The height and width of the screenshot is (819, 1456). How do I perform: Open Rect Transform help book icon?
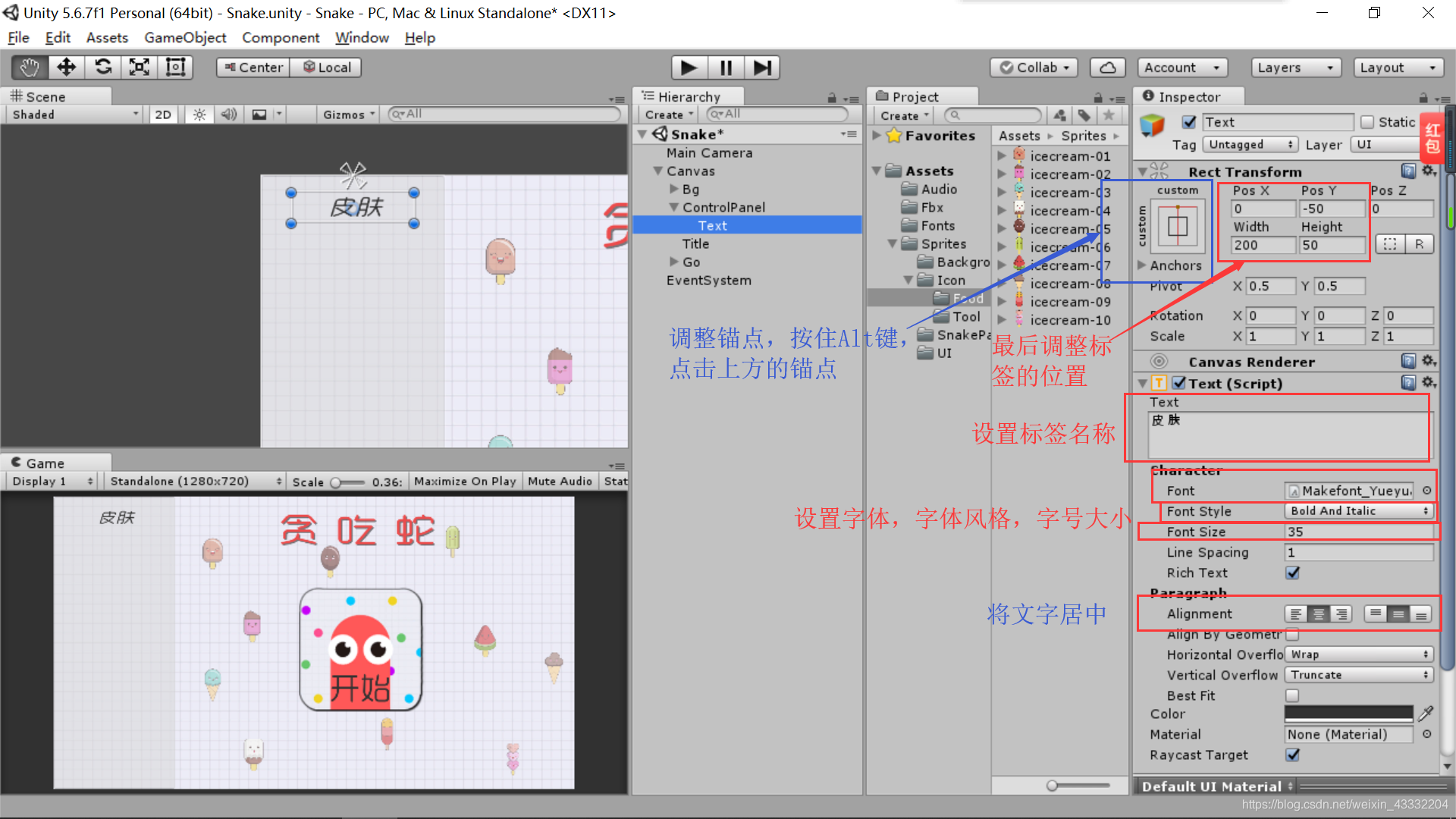tap(1408, 171)
